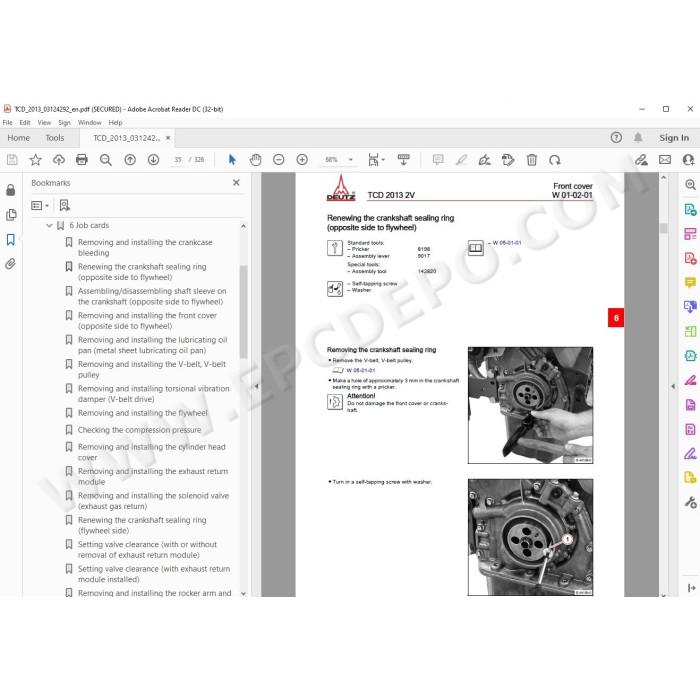Open Removing and installing torsional vibration damper
This screenshot has height=700, width=700.
(154, 394)
